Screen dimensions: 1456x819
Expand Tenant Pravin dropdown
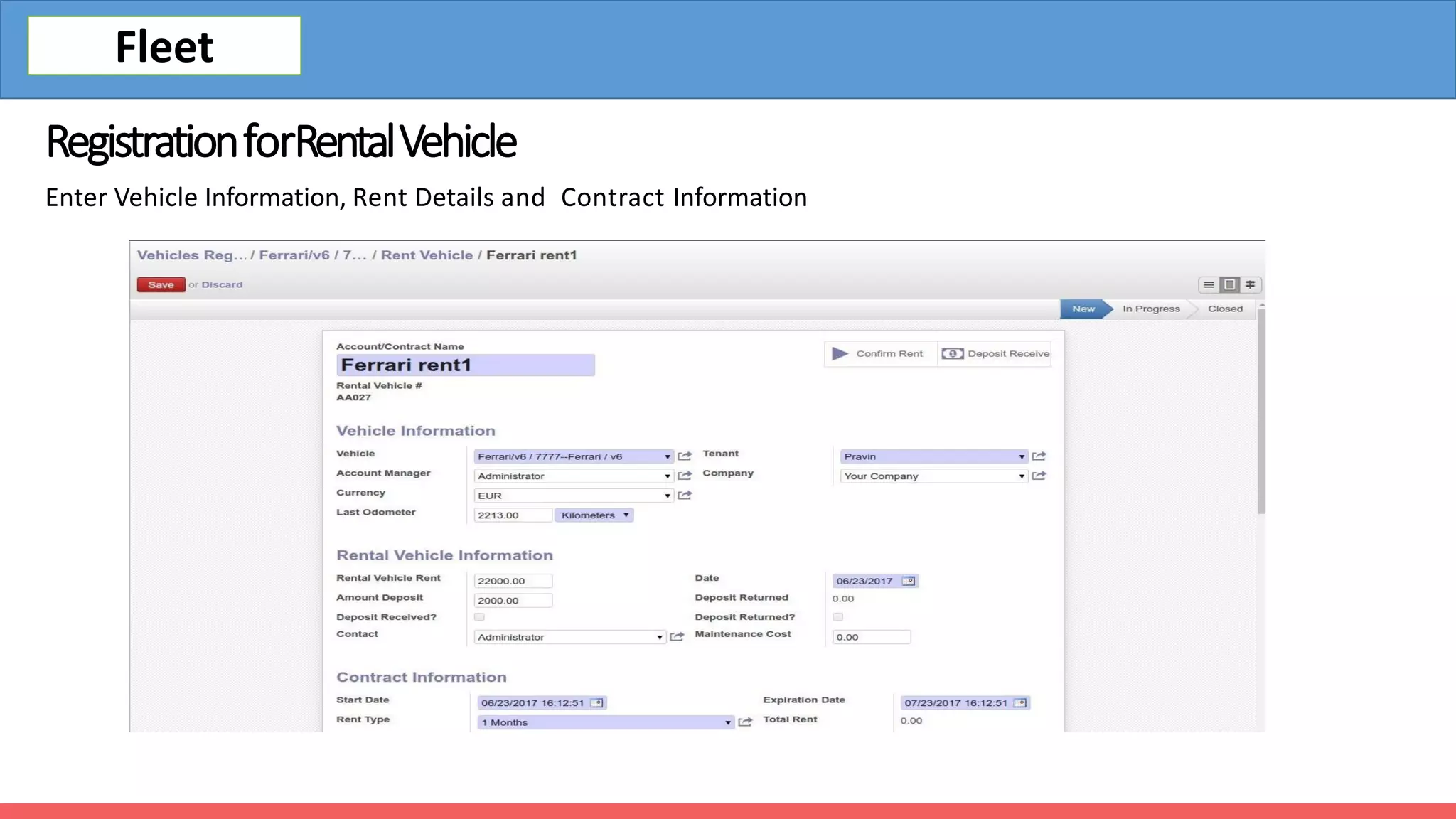pos(1021,456)
